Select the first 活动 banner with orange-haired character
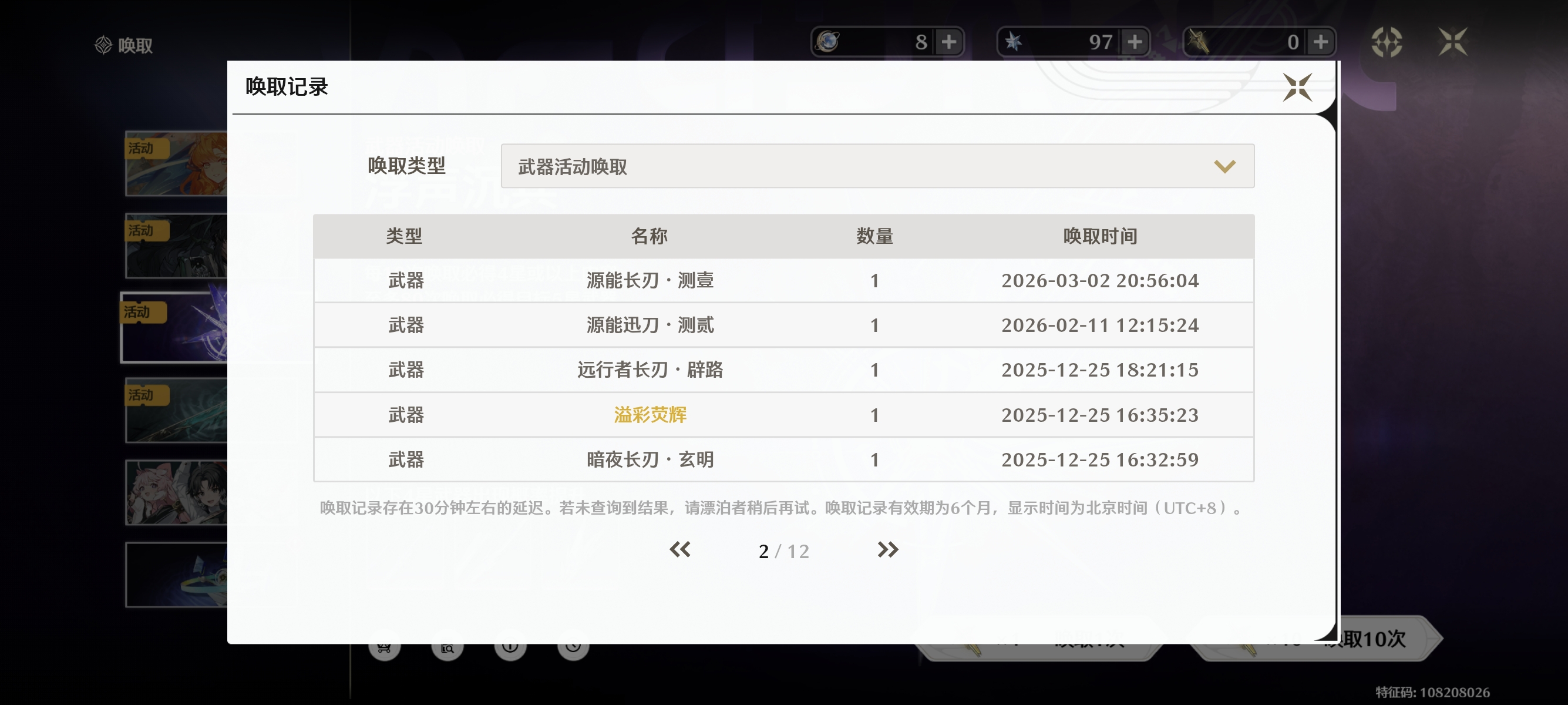The width and height of the screenshot is (1568, 705). (177, 164)
